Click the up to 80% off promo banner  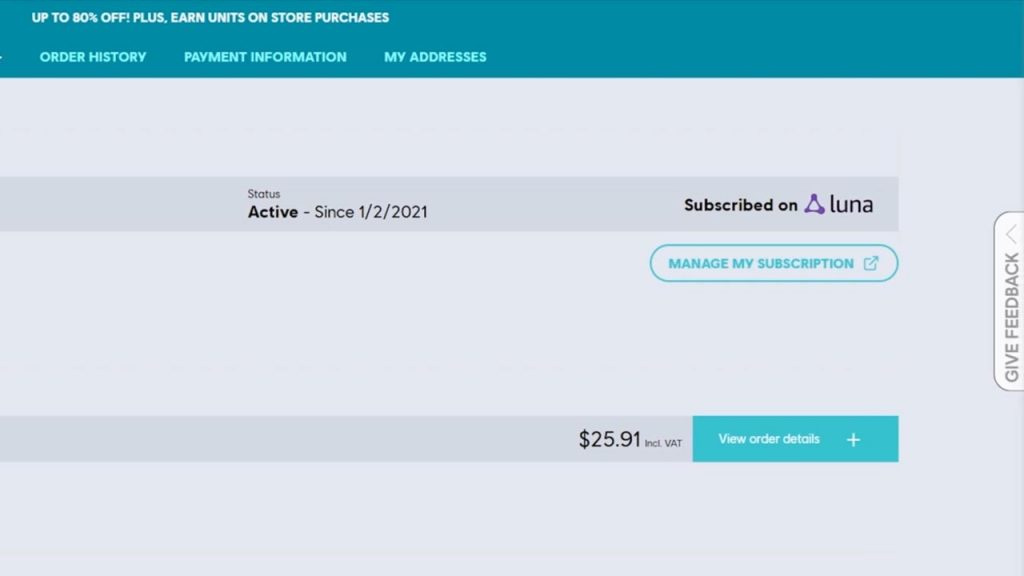tap(210, 18)
